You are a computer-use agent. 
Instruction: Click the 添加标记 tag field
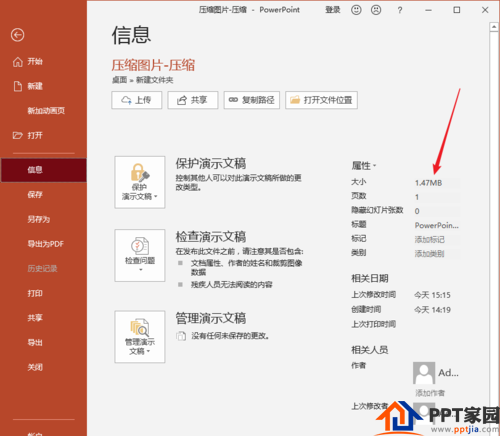point(437,240)
